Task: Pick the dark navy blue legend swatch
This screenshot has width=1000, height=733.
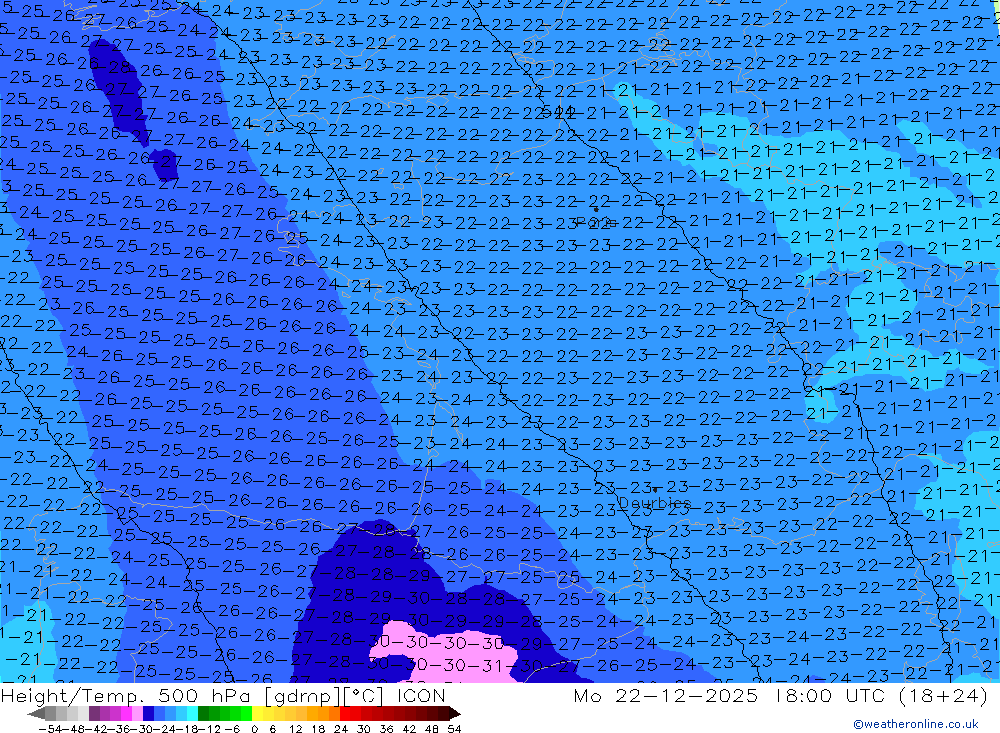Action: pos(148,714)
